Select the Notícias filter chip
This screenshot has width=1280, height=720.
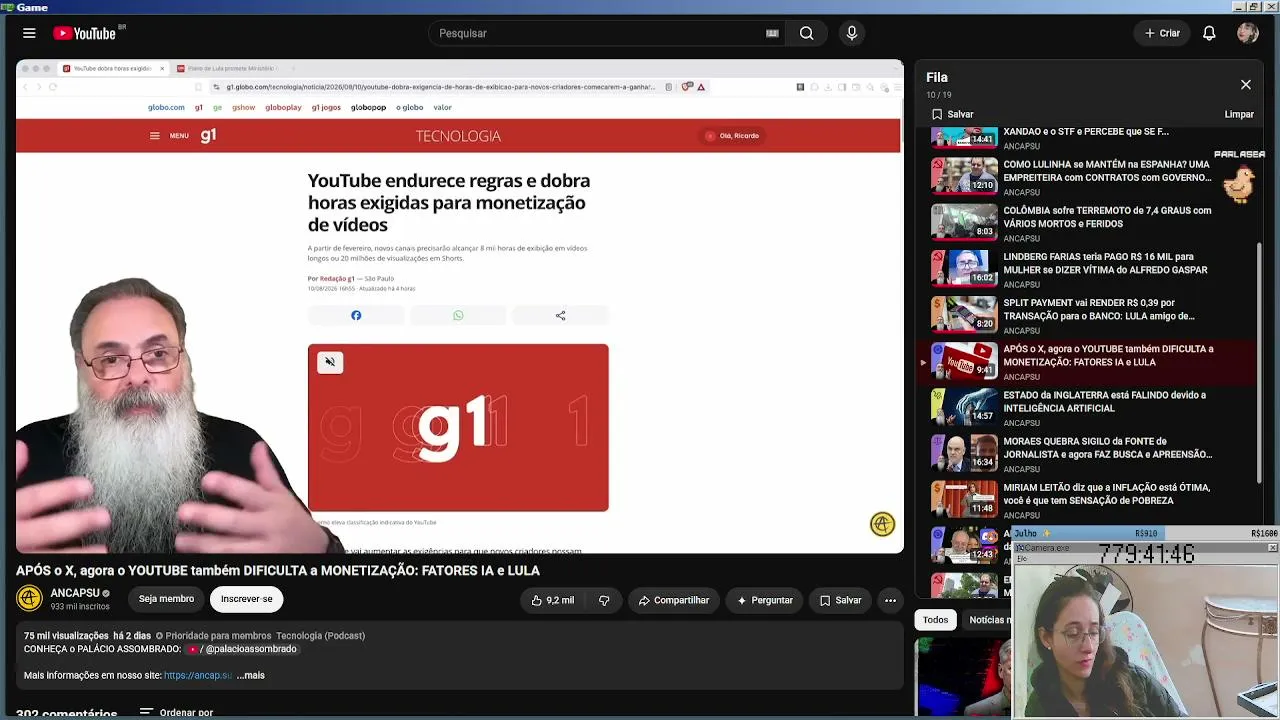tap(988, 620)
